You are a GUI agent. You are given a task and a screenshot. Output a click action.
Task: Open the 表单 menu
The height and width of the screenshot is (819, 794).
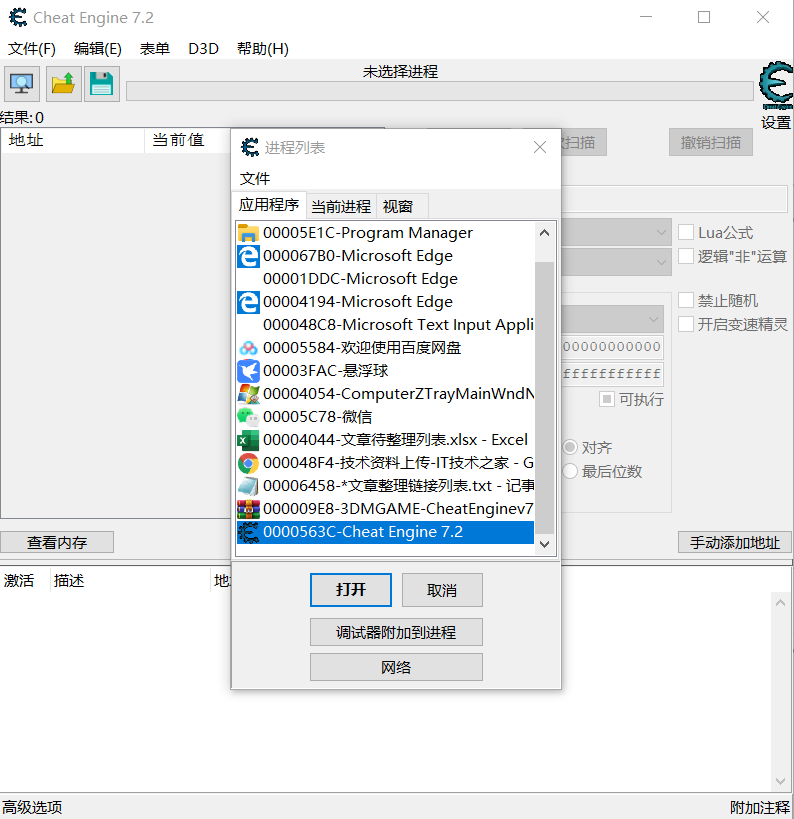[155, 49]
